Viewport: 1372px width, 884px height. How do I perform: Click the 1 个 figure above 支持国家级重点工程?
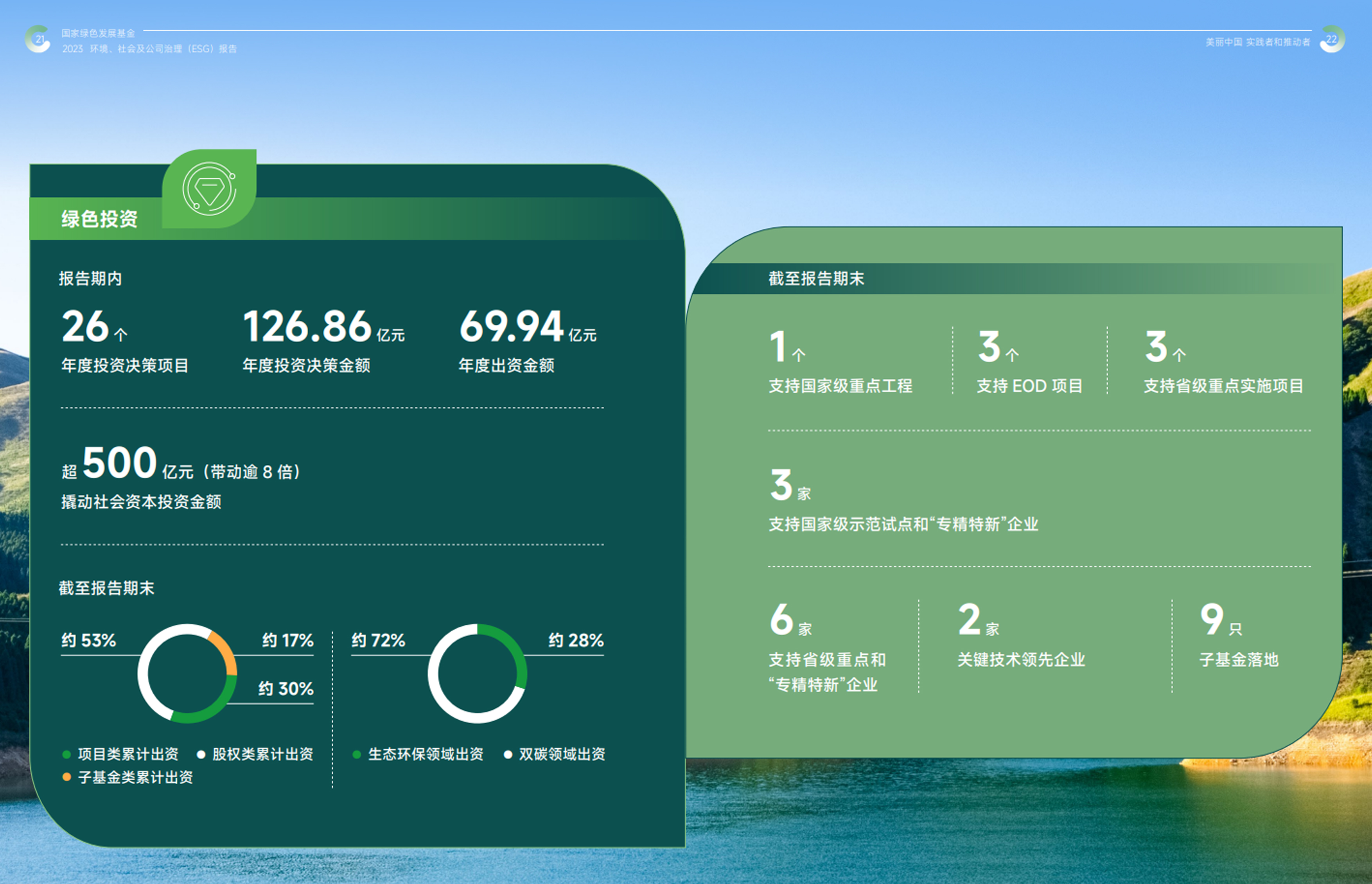[787, 347]
